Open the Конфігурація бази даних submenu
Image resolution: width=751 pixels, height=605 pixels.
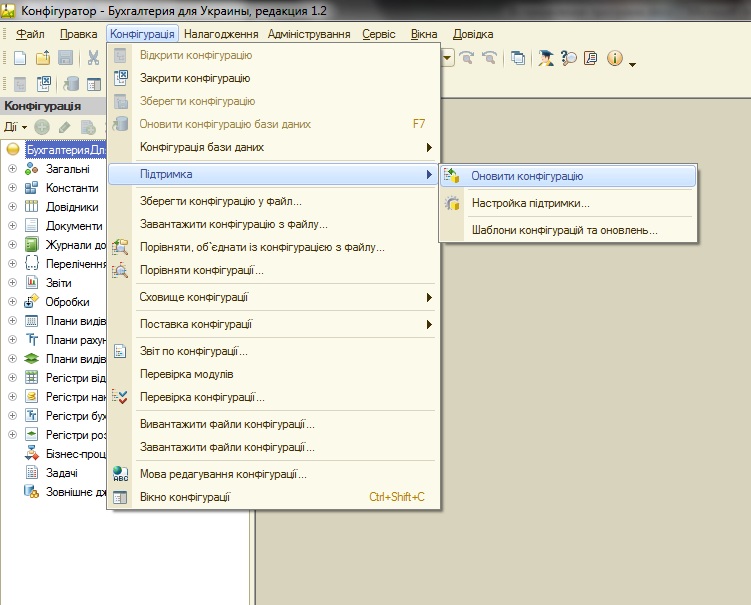[x=273, y=147]
